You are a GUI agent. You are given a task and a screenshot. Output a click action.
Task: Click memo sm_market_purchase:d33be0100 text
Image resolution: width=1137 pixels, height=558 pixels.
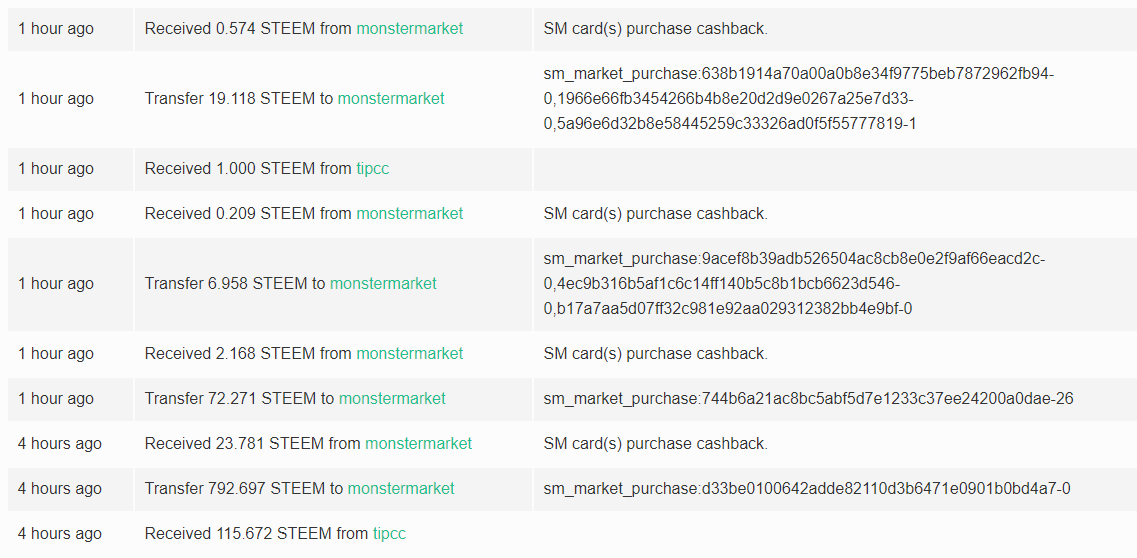807,488
